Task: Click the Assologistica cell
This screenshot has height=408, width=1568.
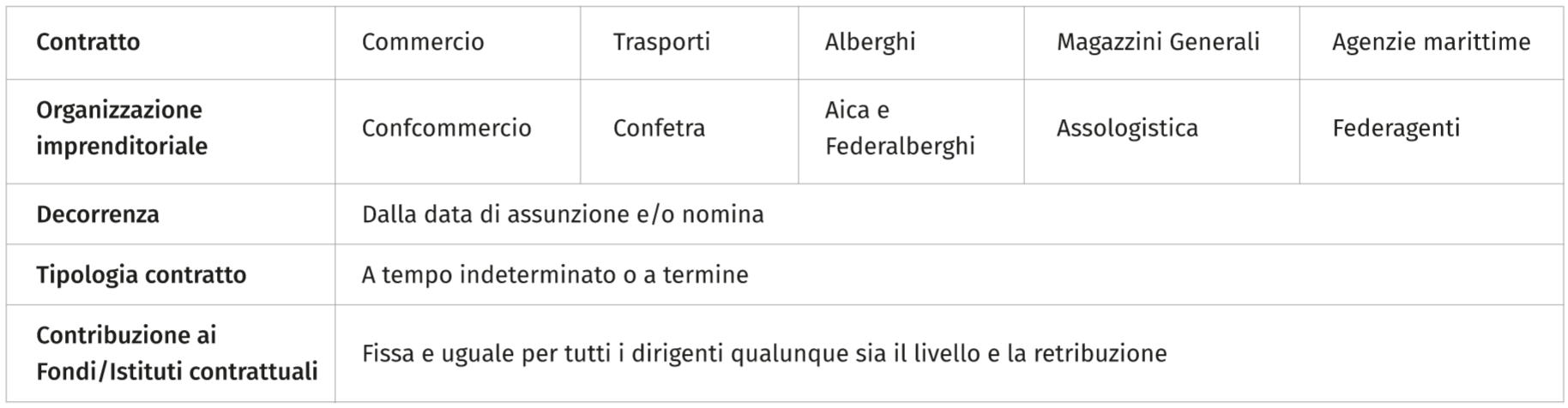Action: click(x=1127, y=129)
